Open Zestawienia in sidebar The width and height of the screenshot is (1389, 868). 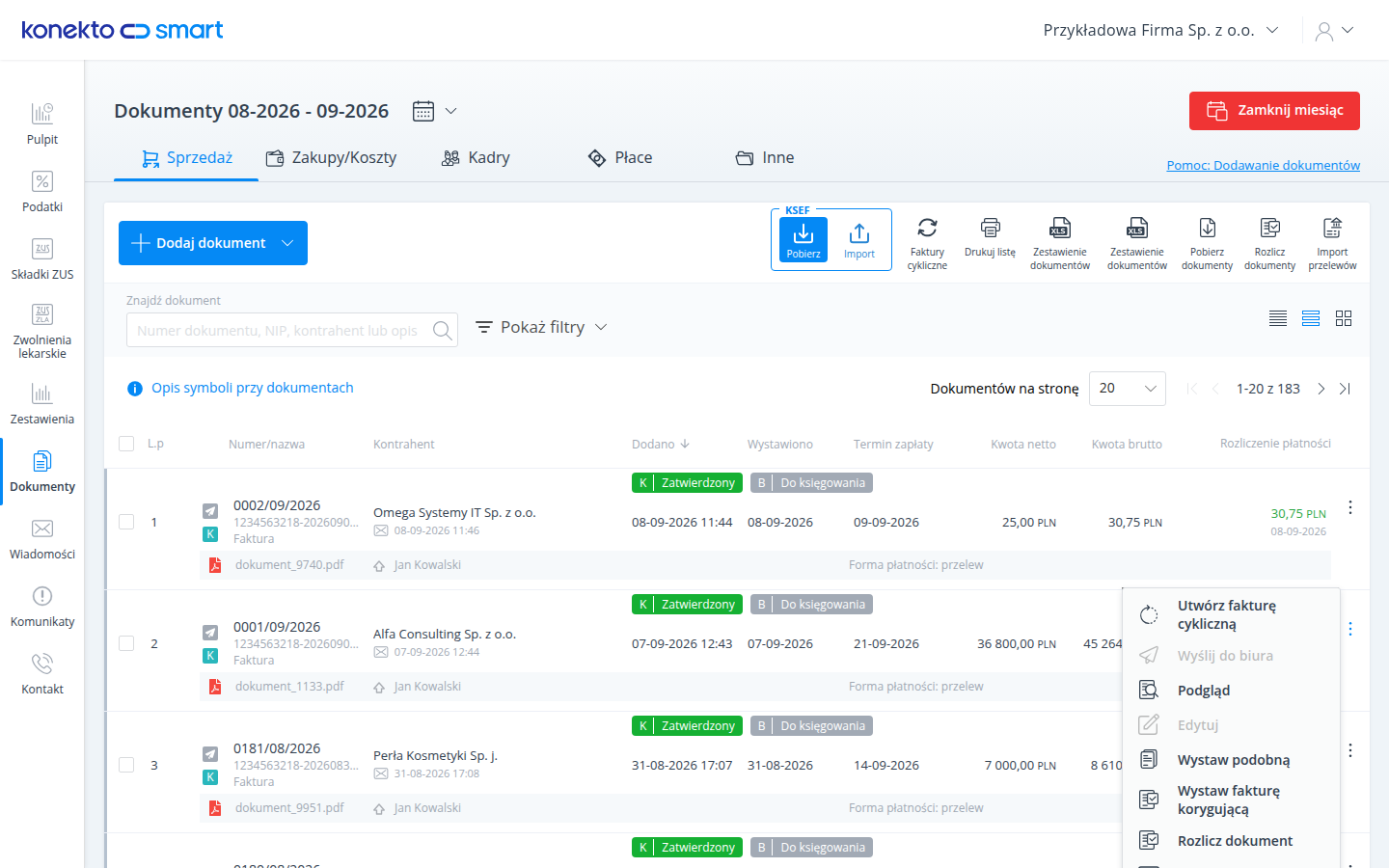pos(42,403)
